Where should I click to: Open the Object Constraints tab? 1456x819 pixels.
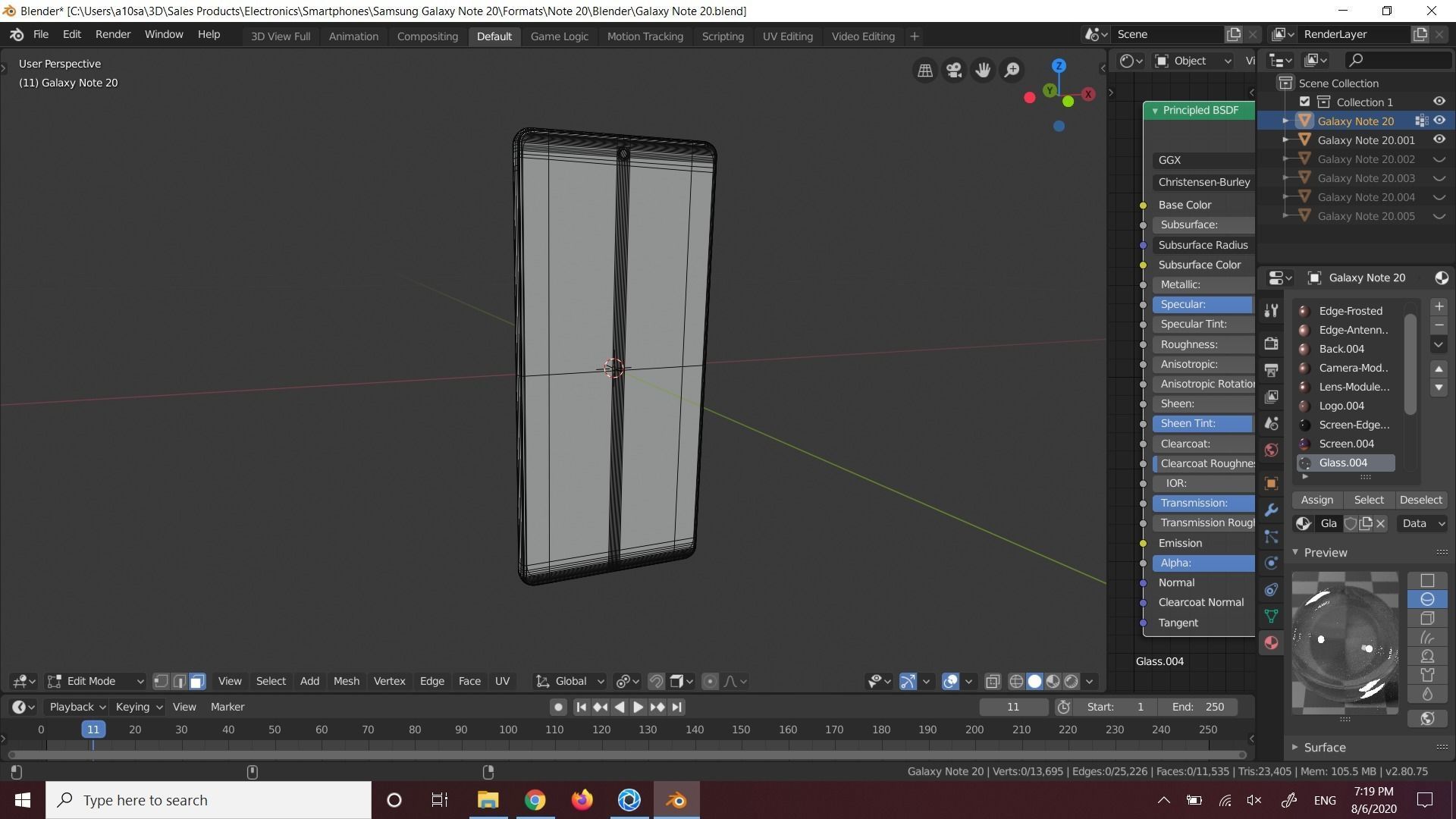pyautogui.click(x=1271, y=589)
